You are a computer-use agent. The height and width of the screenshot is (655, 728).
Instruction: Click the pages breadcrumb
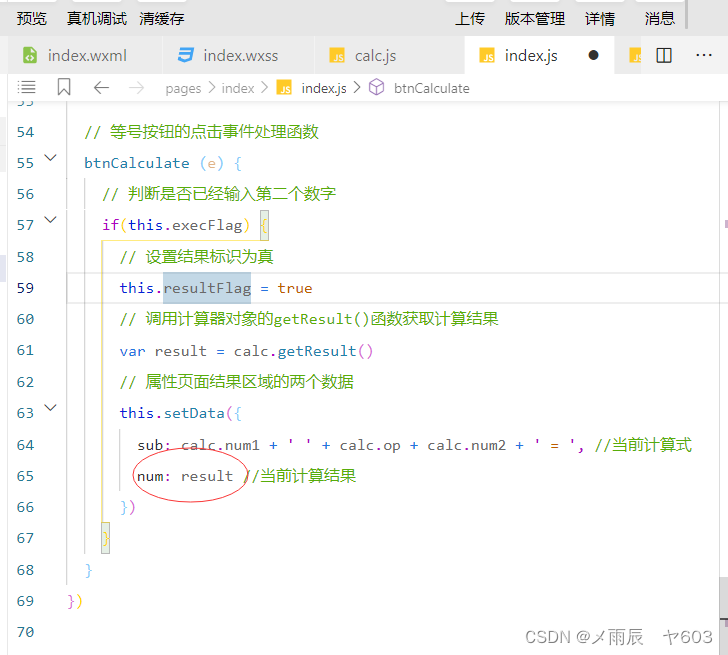(x=183, y=88)
